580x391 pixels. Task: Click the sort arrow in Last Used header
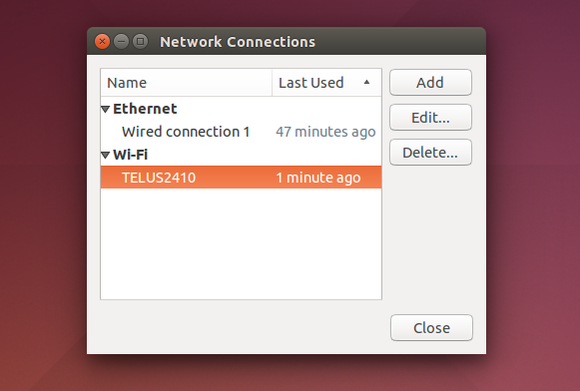[367, 82]
